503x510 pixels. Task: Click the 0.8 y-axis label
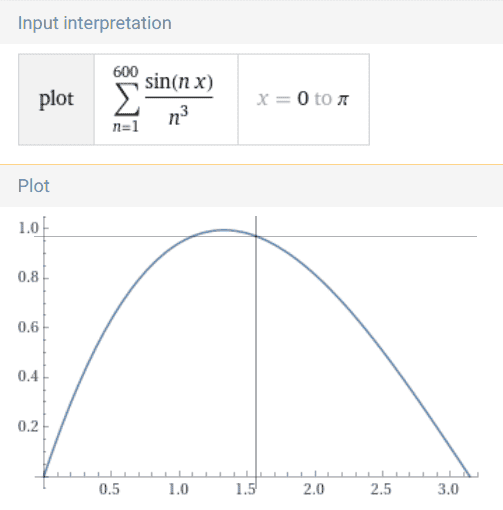[28, 277]
